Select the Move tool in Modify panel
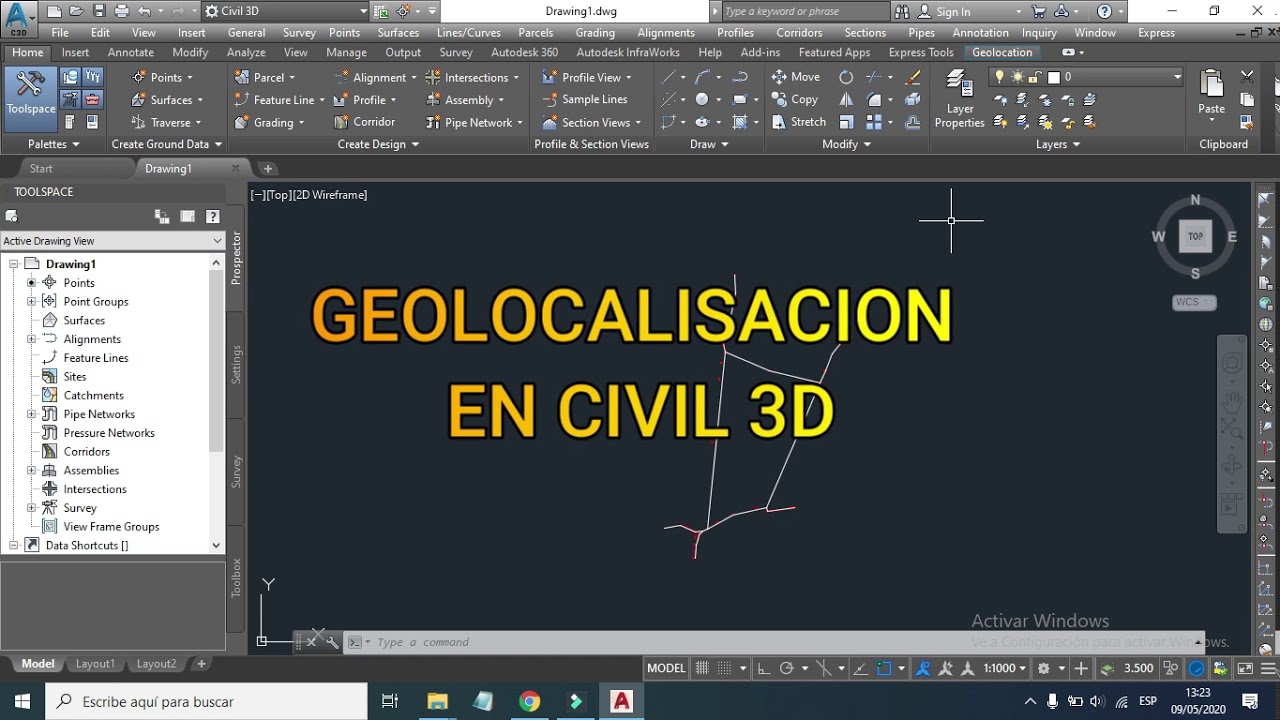Viewport: 1280px width, 720px height. pyautogui.click(x=796, y=77)
